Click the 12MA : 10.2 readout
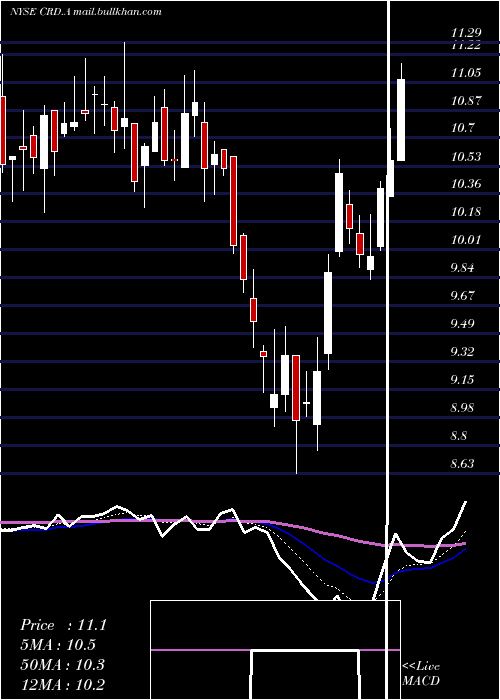 (62, 683)
